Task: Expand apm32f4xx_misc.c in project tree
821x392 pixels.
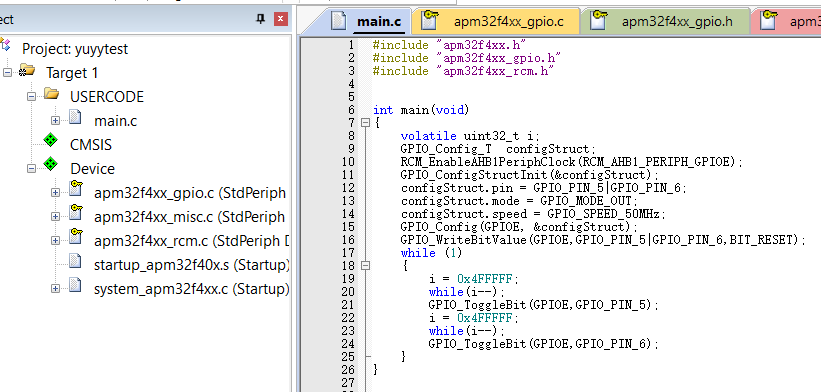Action: pyautogui.click(x=56, y=216)
